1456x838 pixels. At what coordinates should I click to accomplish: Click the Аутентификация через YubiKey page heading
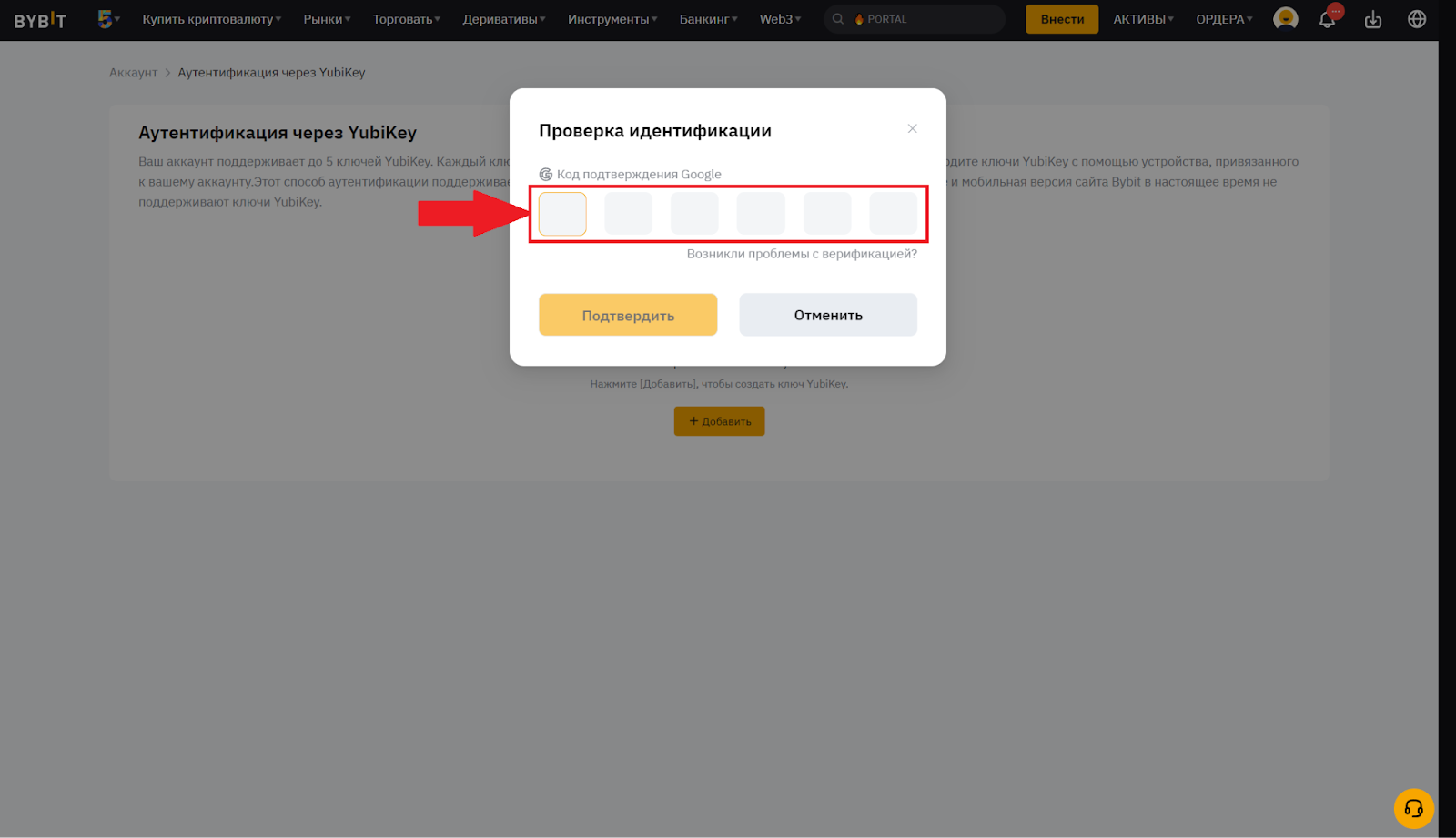pyautogui.click(x=278, y=133)
